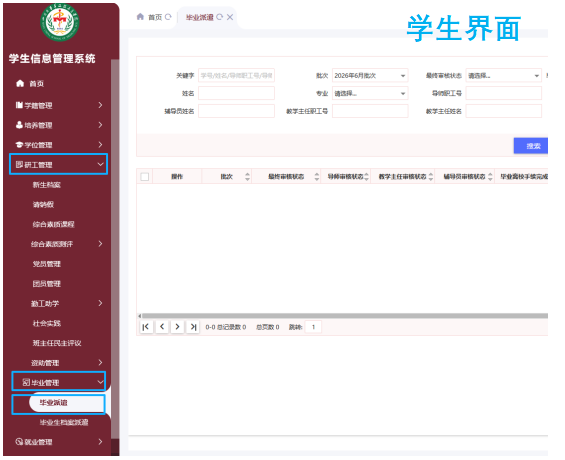This screenshot has height=460, width=565.
Task: Jump to last page pagination icon
Action: tap(193, 327)
